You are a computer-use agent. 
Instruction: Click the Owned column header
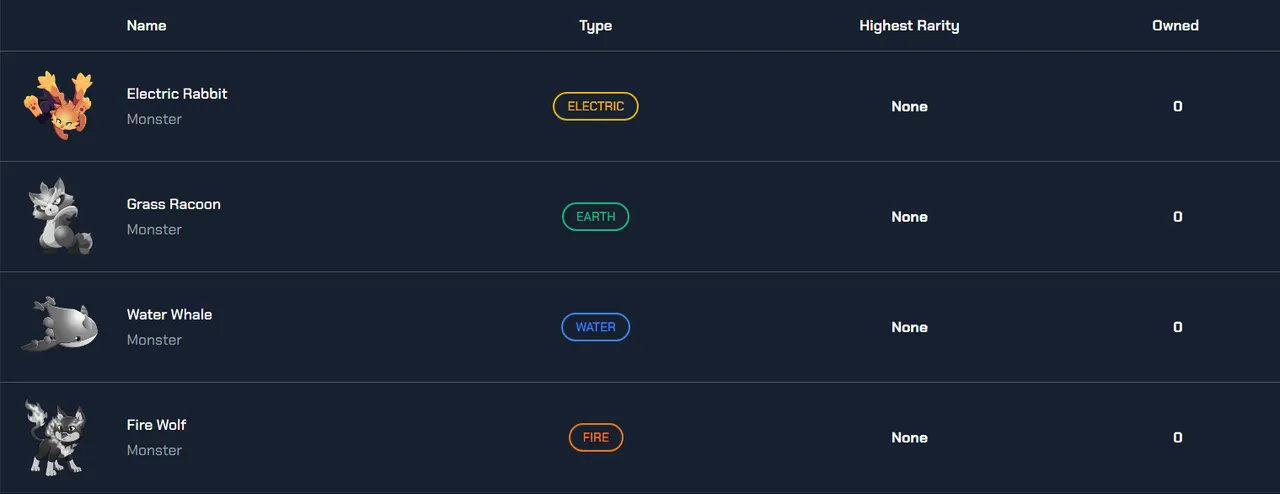1175,25
